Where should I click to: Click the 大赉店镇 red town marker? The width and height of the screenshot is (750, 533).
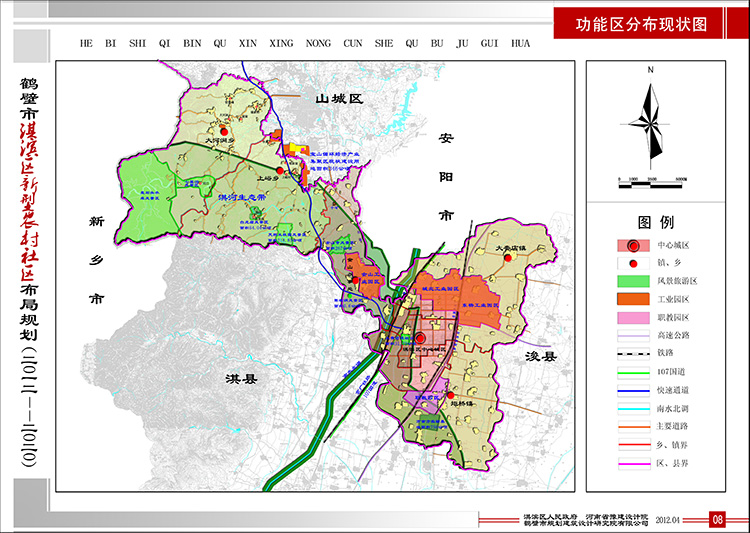click(509, 259)
